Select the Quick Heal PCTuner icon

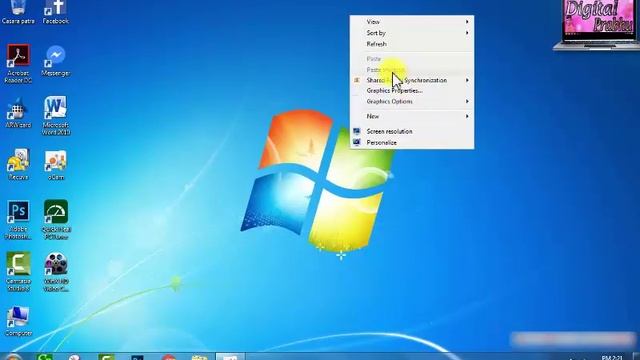click(56, 220)
